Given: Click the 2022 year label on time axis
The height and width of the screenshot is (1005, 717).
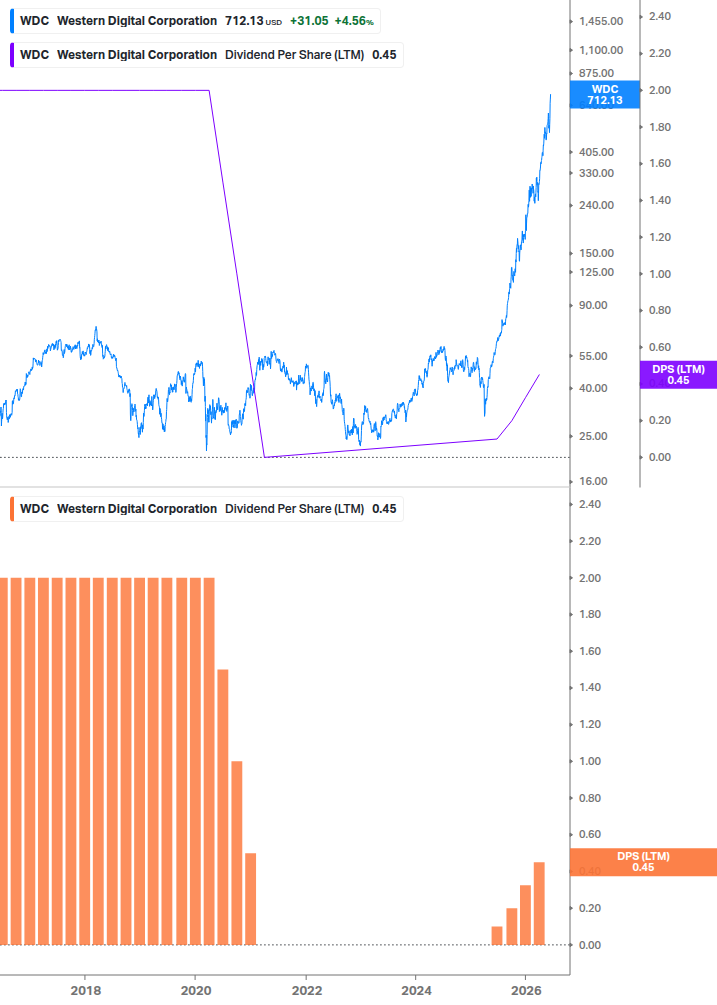Looking at the screenshot, I should click(x=307, y=991).
